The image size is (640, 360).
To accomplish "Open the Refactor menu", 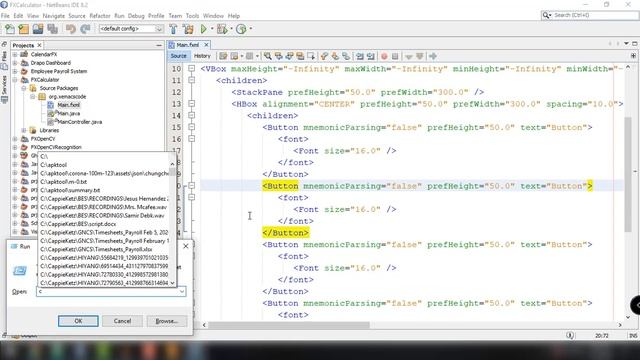I will pos(100,16).
